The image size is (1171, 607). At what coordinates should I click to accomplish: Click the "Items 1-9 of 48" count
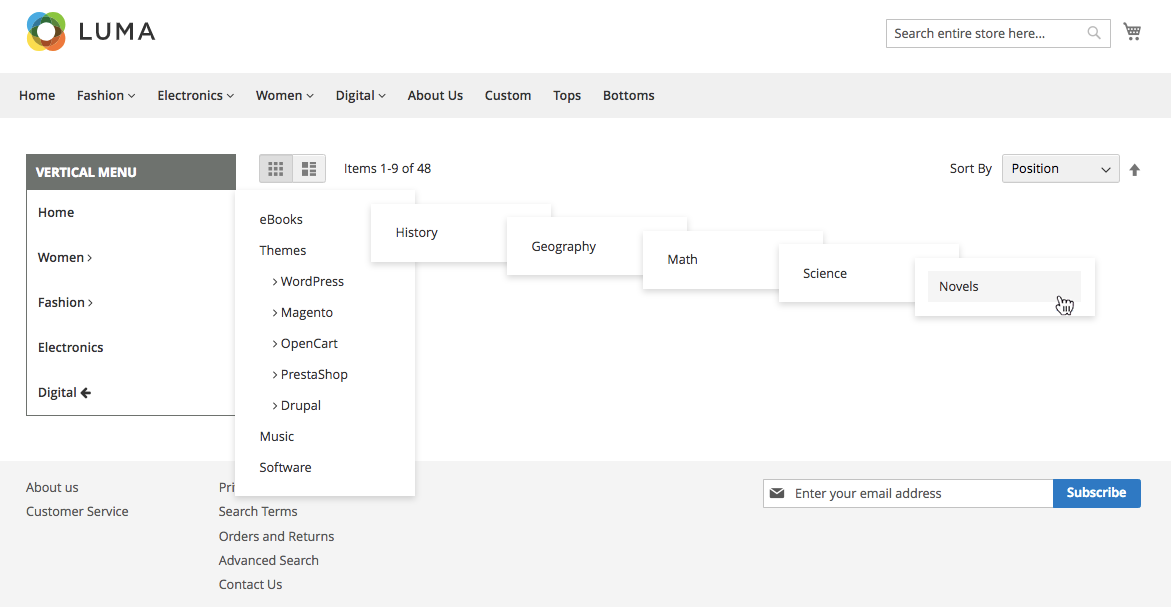tap(388, 169)
